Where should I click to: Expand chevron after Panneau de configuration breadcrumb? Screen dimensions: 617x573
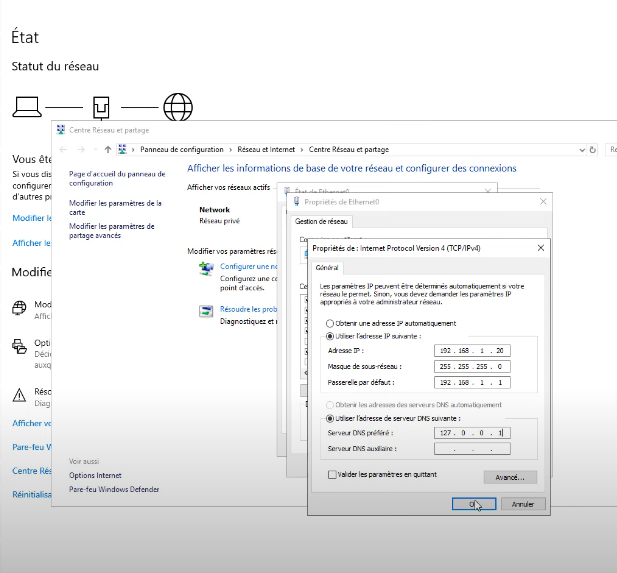[x=231, y=150]
